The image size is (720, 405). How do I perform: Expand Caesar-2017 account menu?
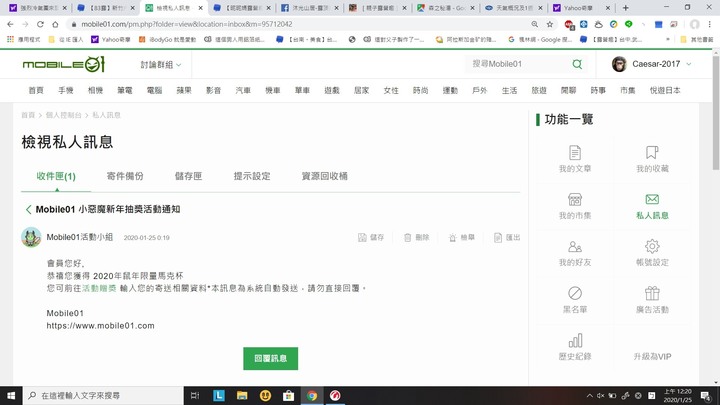pos(688,64)
